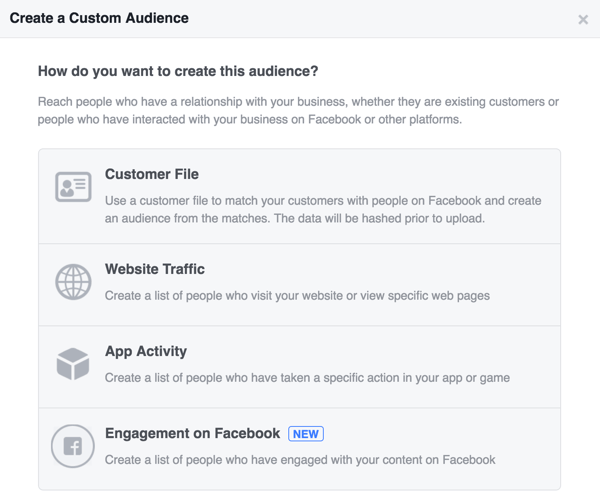The width and height of the screenshot is (600, 502).
Task: Close the Create a Custom Audience dialog
Action: tap(583, 20)
